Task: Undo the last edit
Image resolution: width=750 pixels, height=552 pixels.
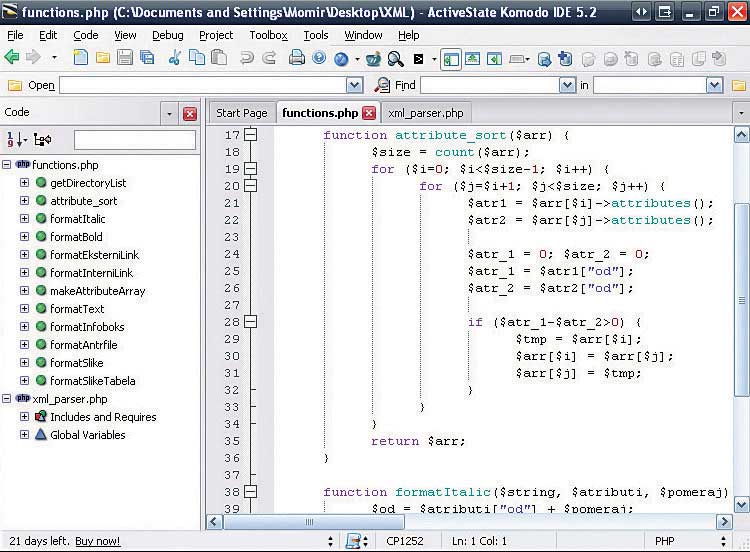Action: tap(247, 58)
